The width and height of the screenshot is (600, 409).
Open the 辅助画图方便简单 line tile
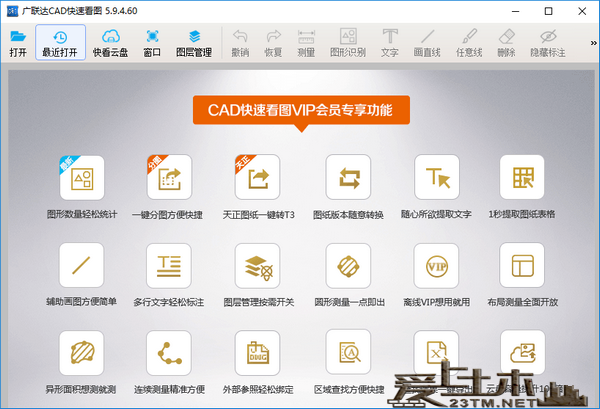82,265
